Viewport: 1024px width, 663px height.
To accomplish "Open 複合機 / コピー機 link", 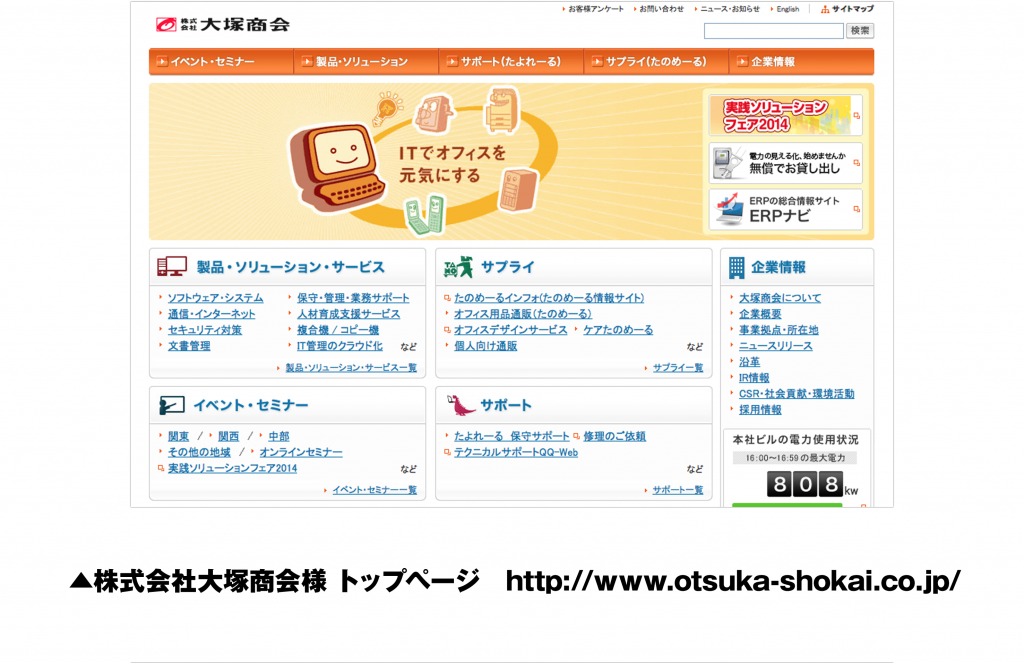I will [x=338, y=330].
